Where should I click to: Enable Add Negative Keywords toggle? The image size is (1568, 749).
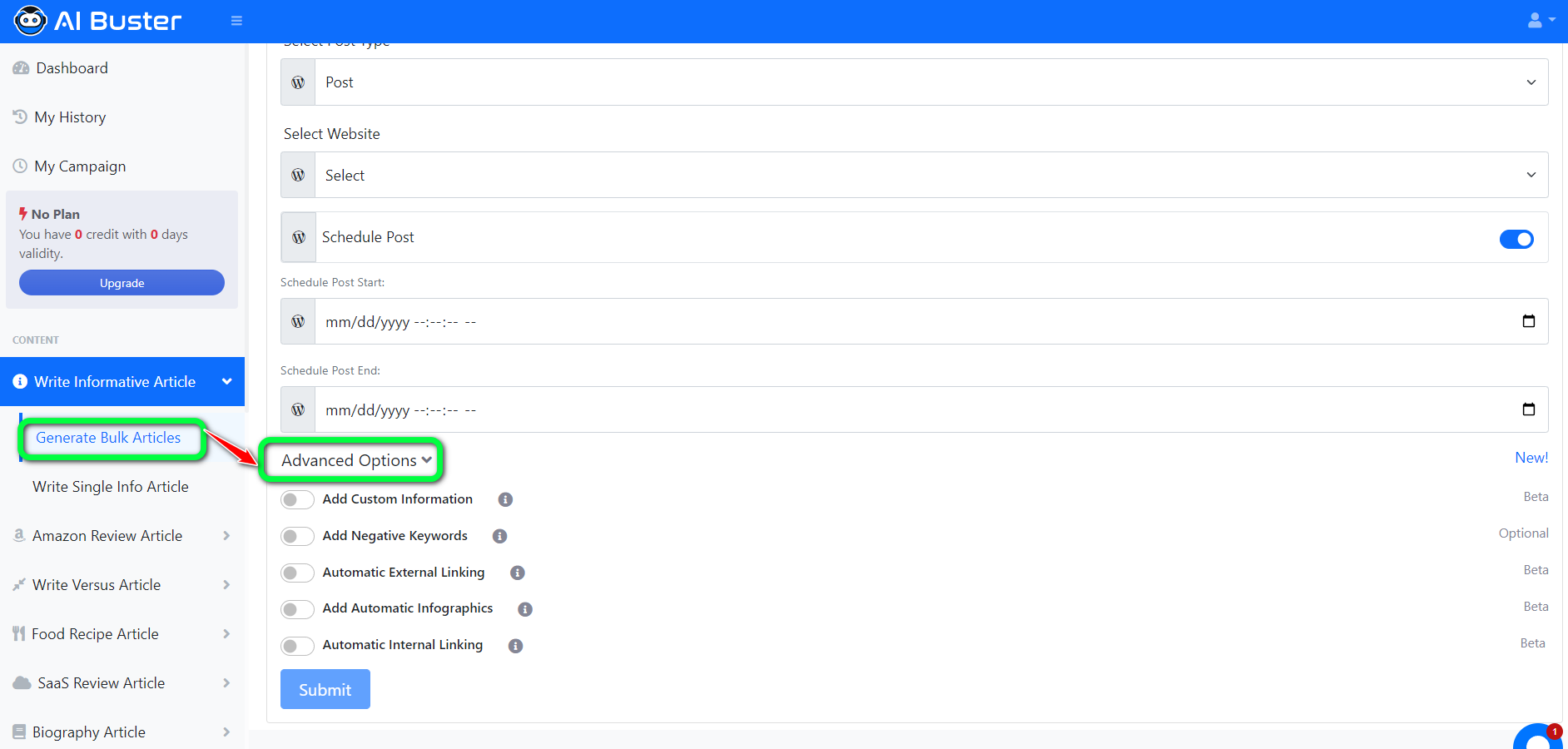pyautogui.click(x=297, y=536)
